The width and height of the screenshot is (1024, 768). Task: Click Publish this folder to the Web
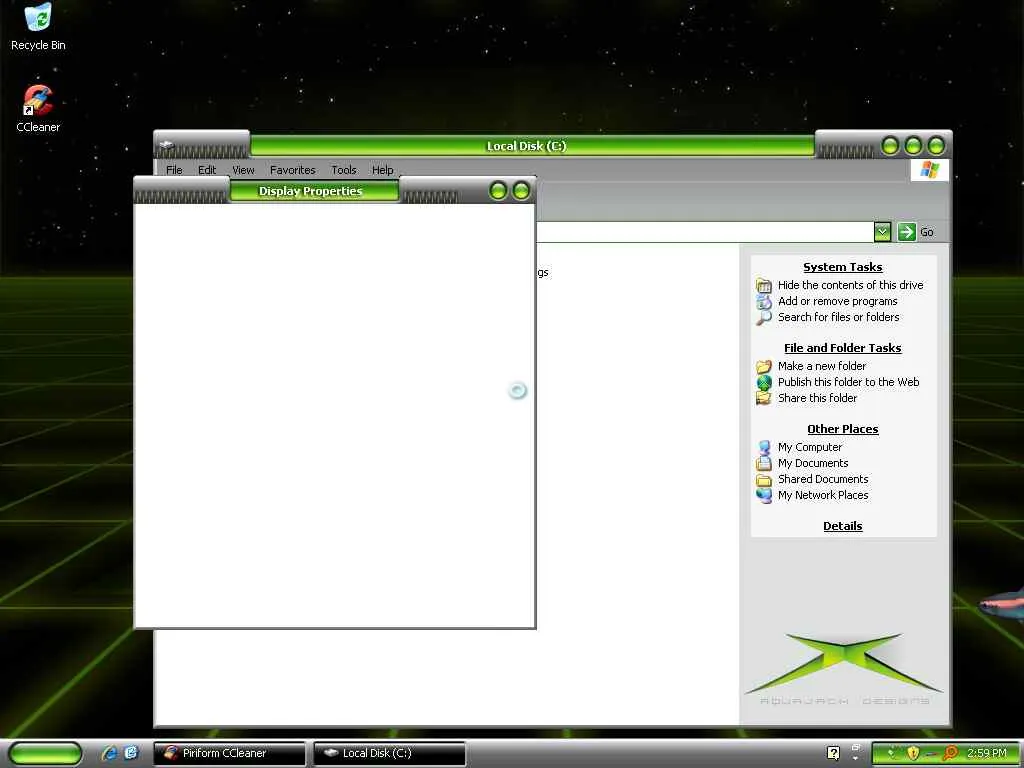pyautogui.click(x=848, y=382)
